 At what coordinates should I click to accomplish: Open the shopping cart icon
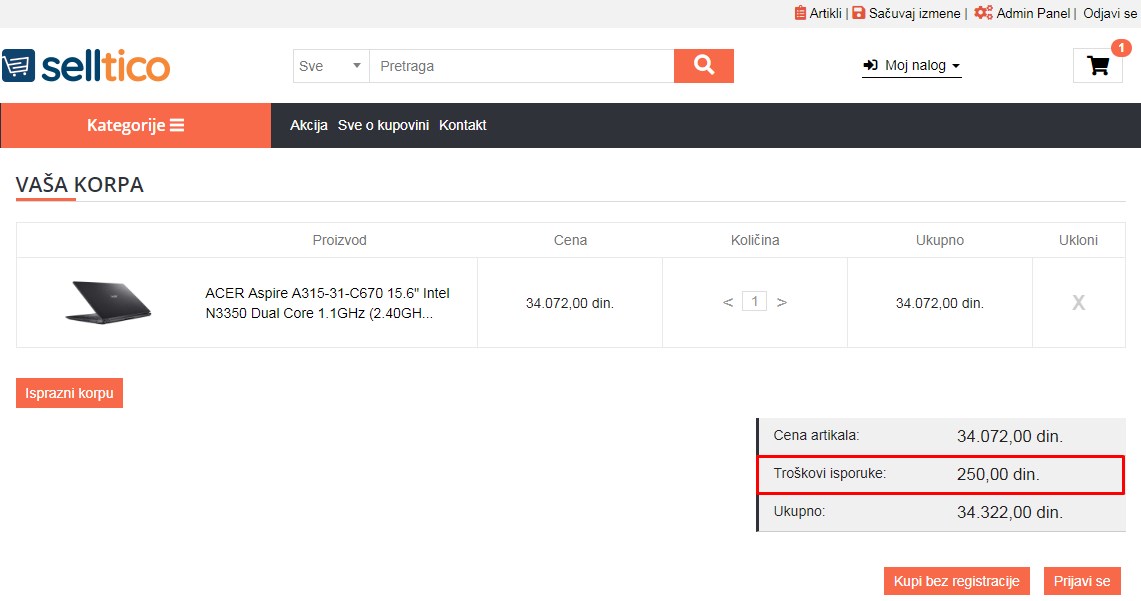tap(1098, 66)
